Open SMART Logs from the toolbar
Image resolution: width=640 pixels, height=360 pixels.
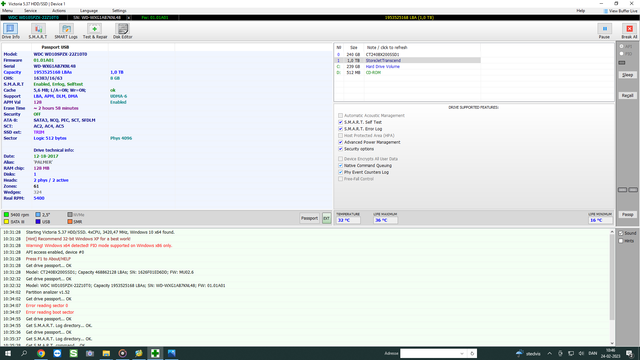66,31
